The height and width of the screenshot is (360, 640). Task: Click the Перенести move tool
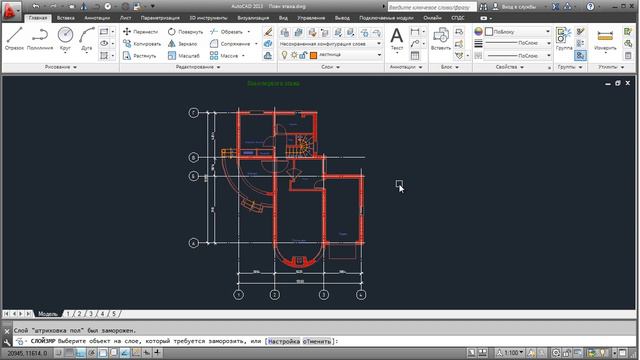140,31
